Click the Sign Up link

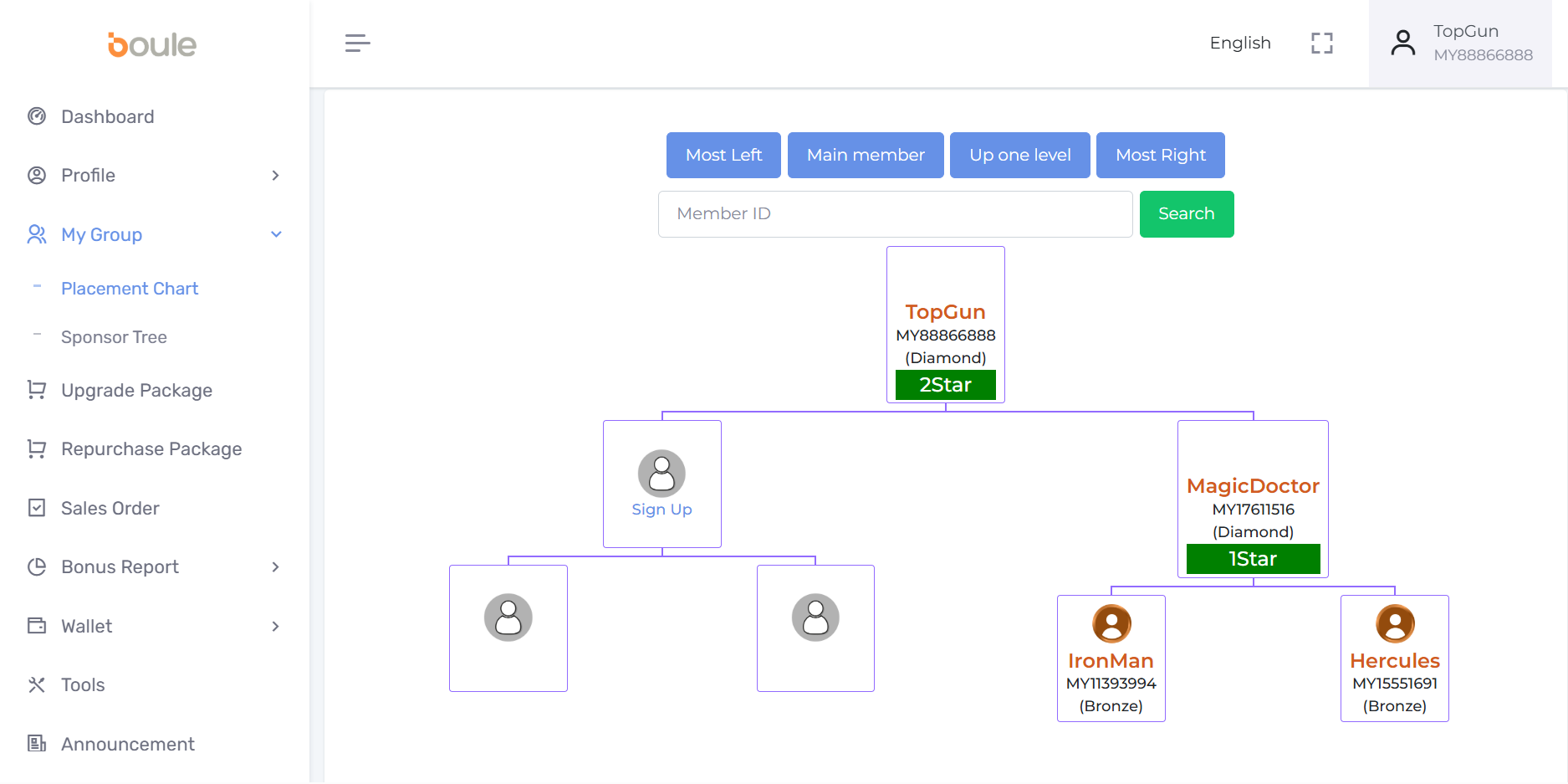[661, 510]
